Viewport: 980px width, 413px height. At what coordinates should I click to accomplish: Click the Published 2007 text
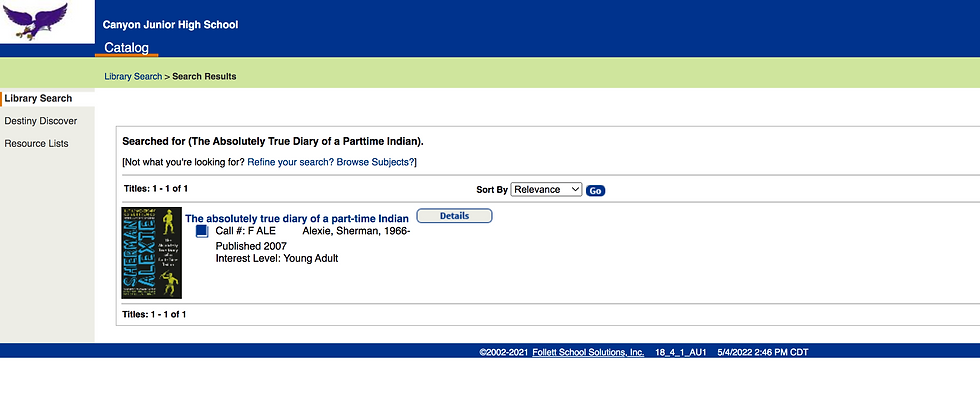[x=251, y=246]
